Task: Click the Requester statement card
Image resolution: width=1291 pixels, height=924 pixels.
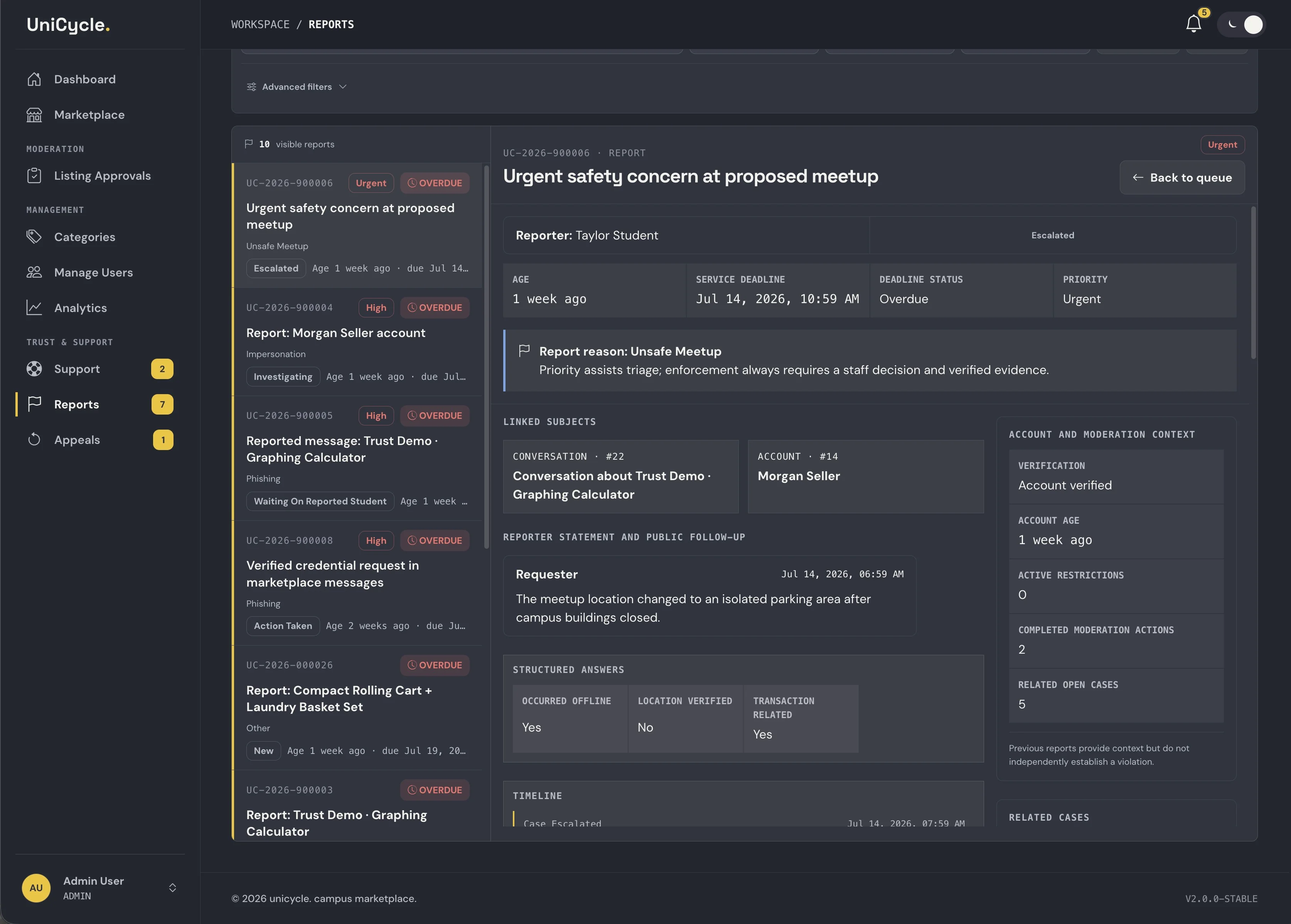Action: [710, 596]
